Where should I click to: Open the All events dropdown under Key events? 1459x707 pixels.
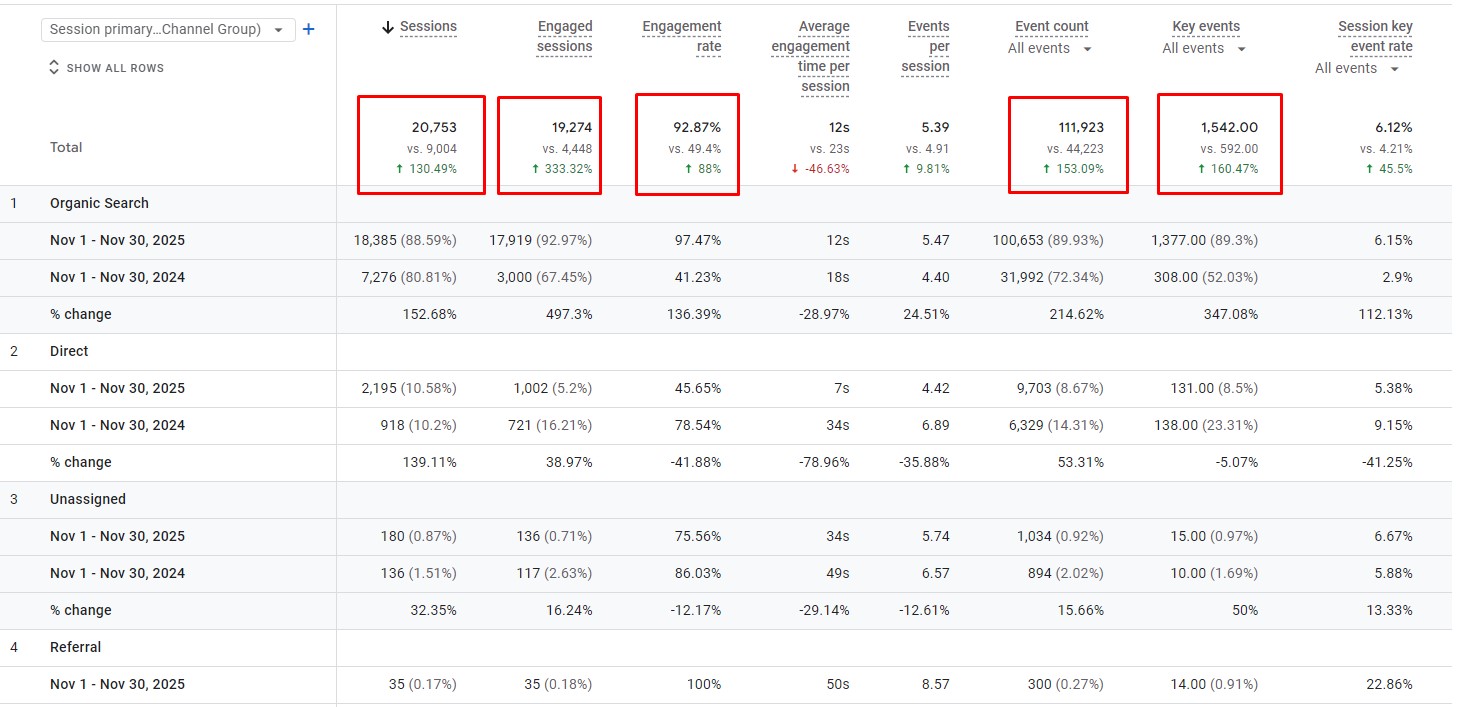[x=1204, y=49]
